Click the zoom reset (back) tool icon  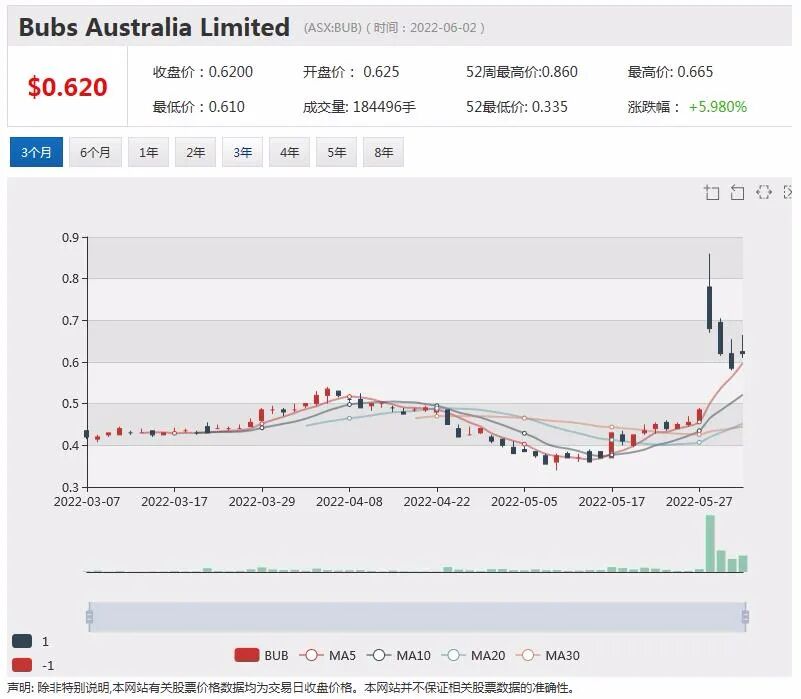[737, 192]
